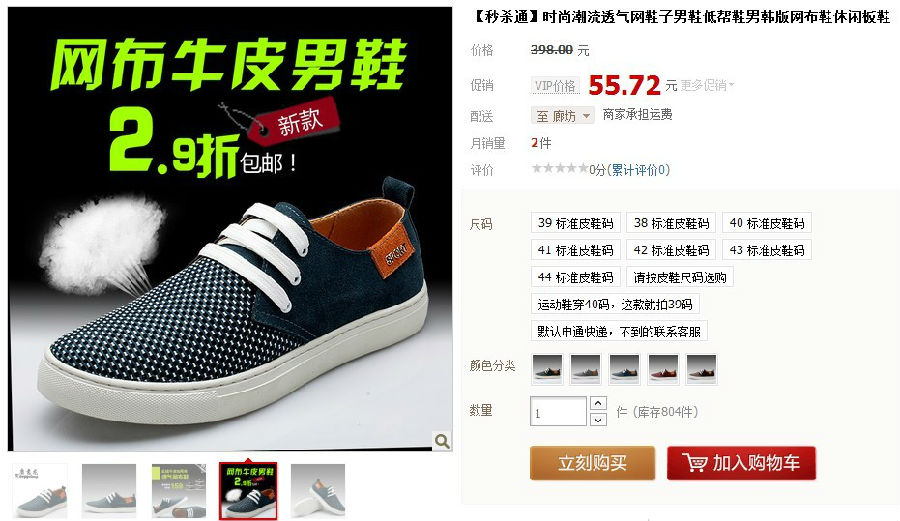The width and height of the screenshot is (900, 521).
Task: Pick the third color variant swatch
Action: pos(624,369)
